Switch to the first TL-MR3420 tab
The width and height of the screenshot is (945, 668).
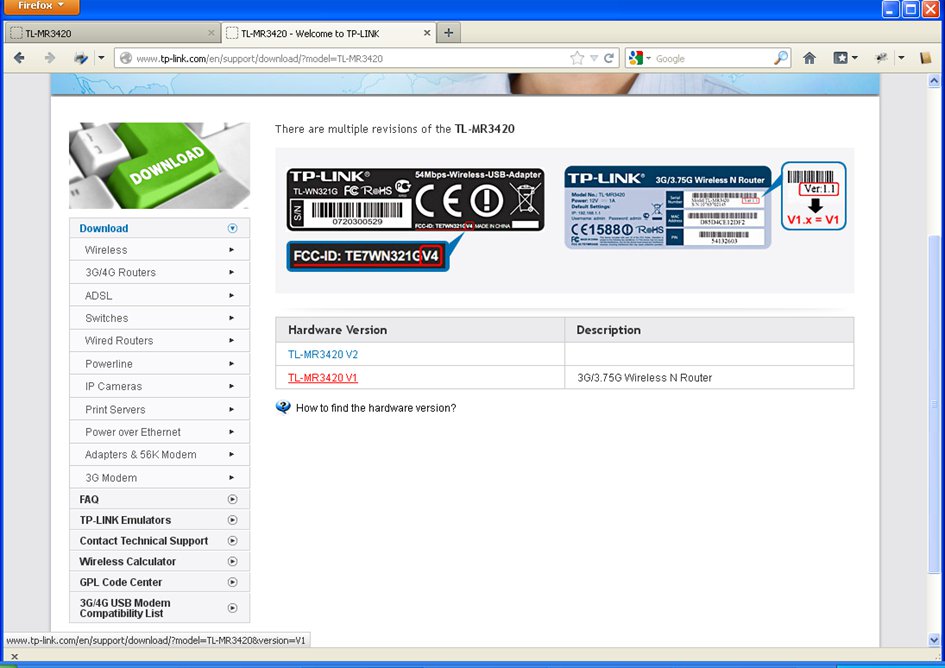tap(112, 33)
